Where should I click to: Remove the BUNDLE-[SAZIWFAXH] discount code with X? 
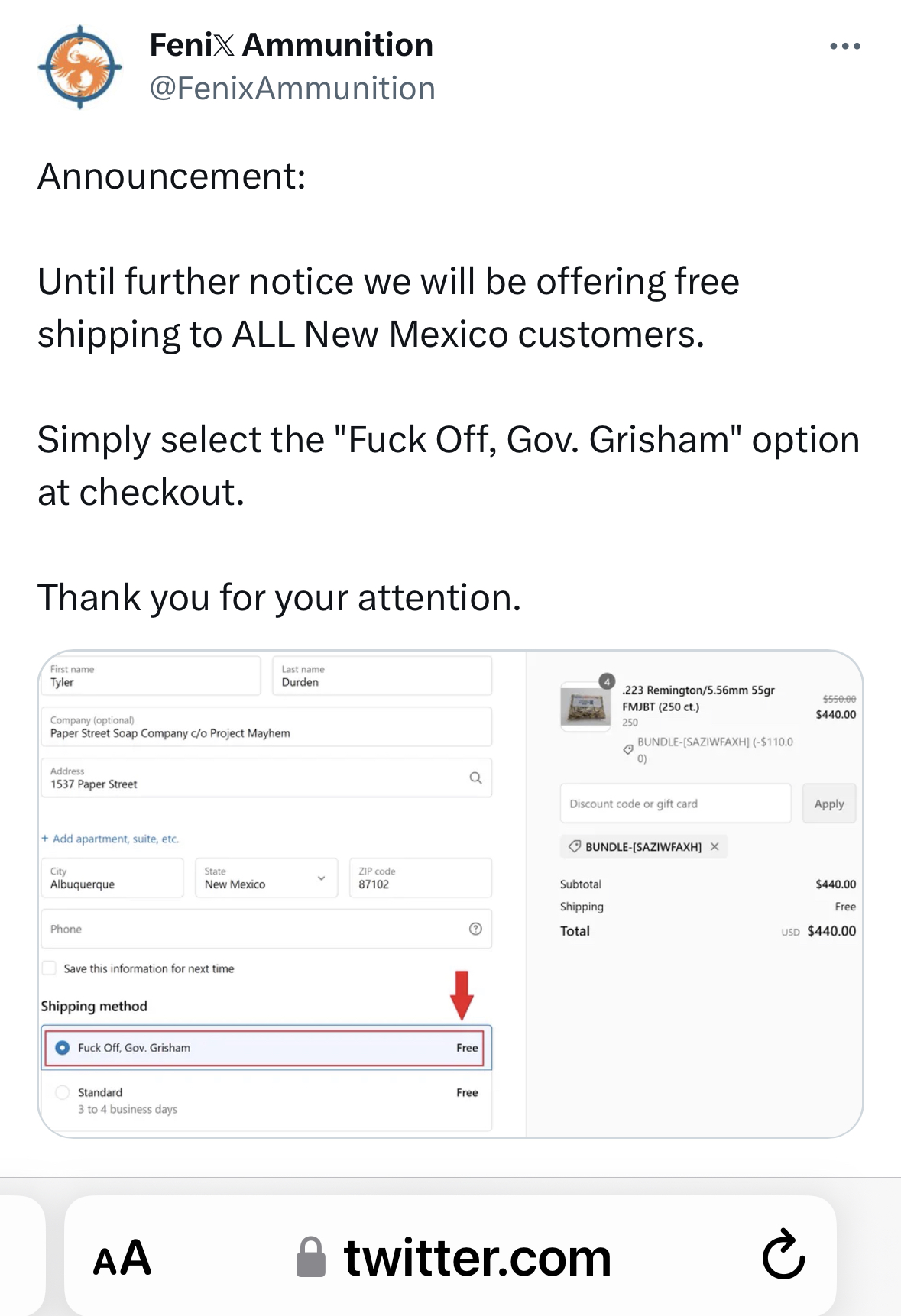715,846
